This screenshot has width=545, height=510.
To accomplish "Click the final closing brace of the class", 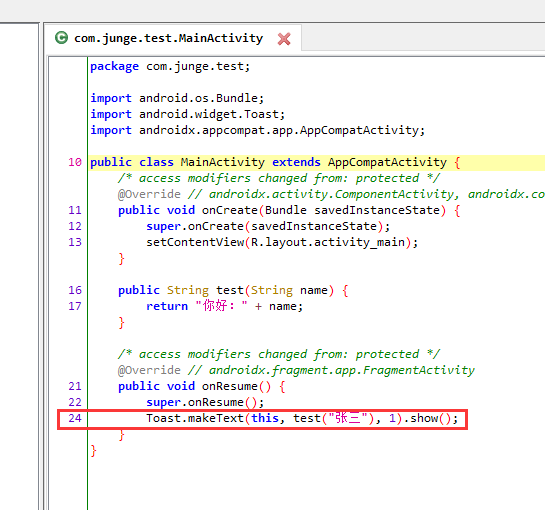I will [x=93, y=451].
